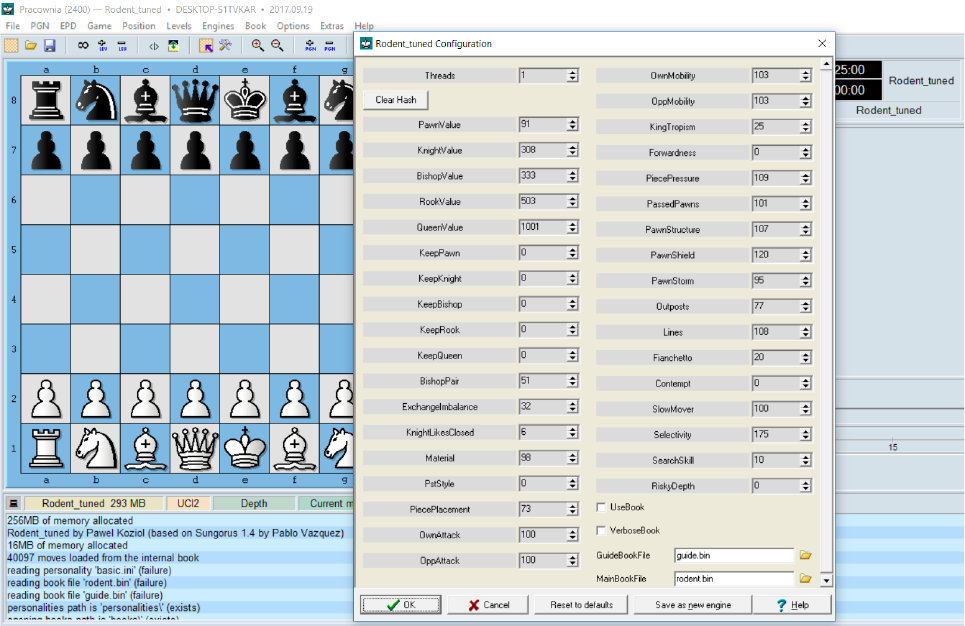Adjust the SearchSkill spinner arrows
Screen dimensions: 965x626
pos(806,460)
